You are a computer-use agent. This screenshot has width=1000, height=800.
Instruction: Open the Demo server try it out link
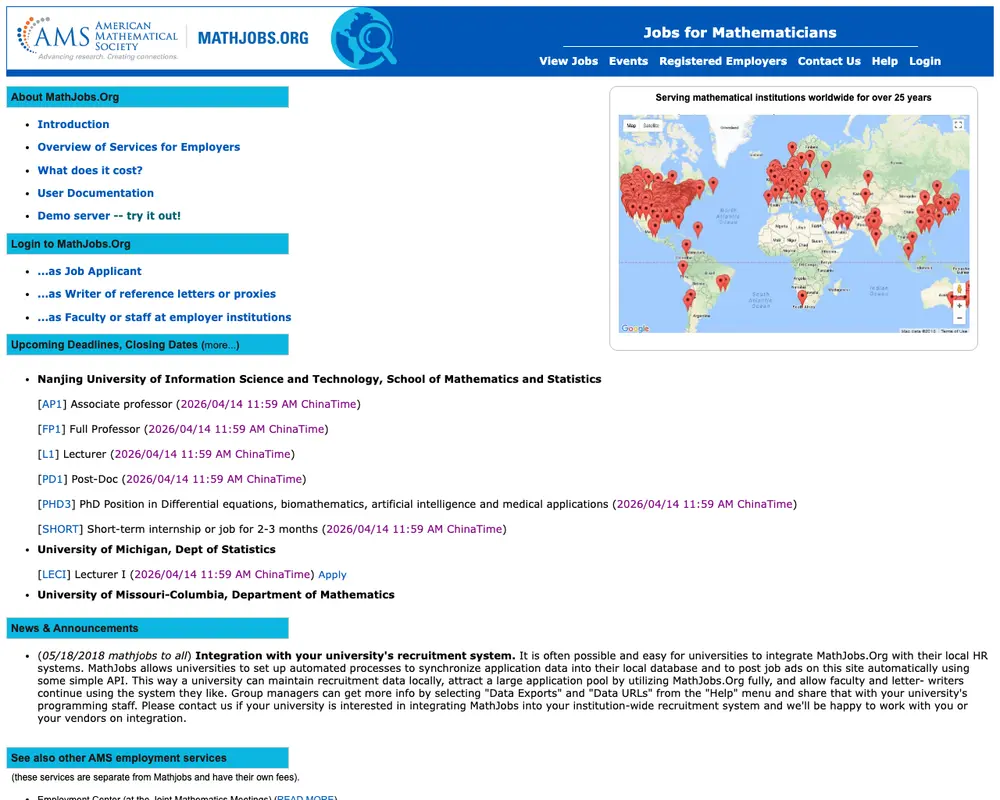109,216
